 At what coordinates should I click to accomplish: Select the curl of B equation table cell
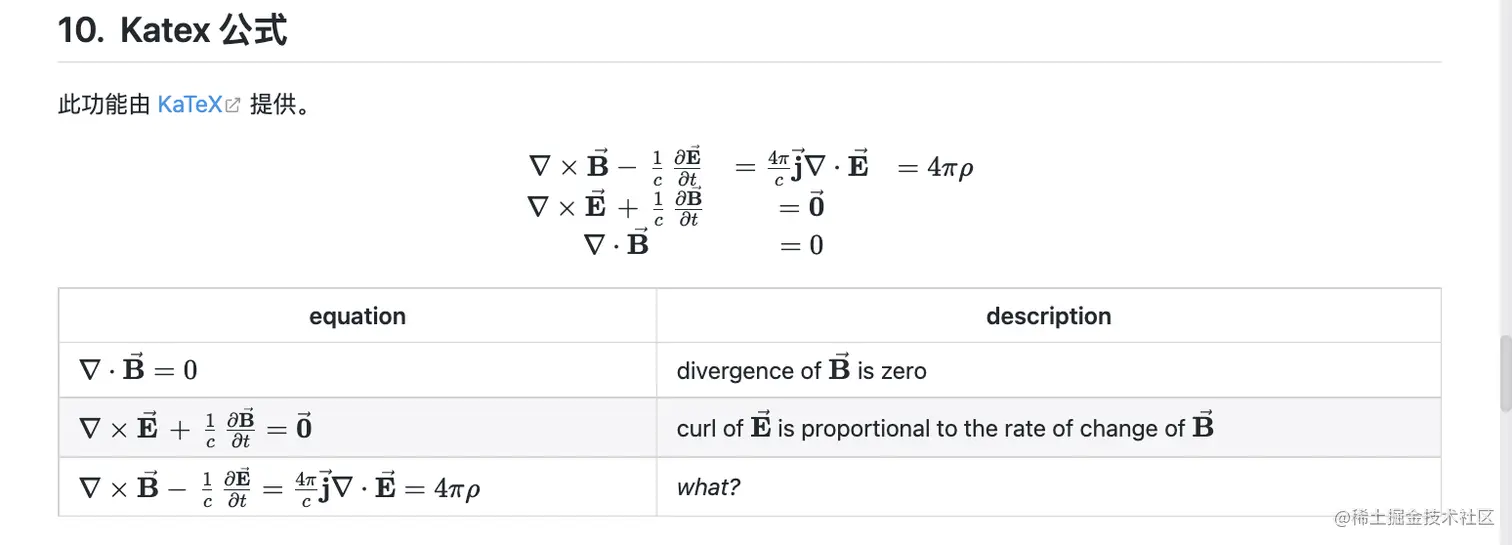pos(357,487)
